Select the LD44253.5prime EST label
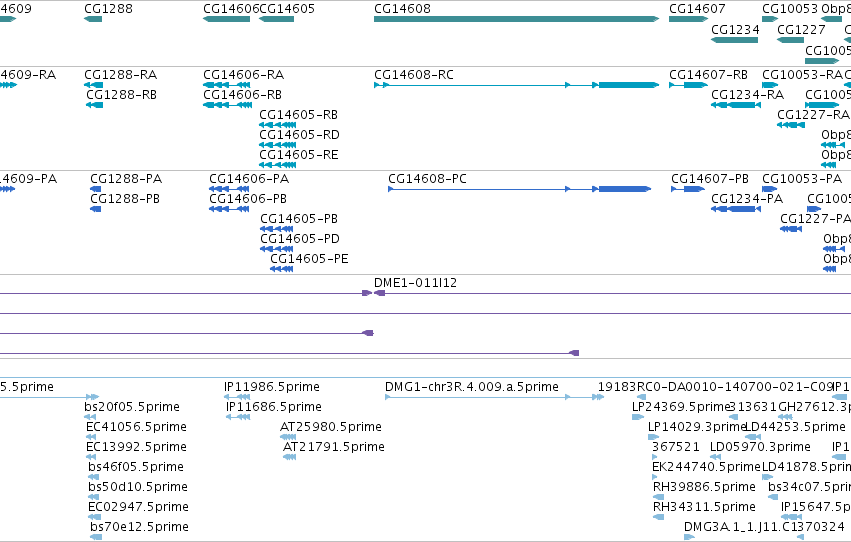This screenshot has width=851, height=542. pos(795,428)
